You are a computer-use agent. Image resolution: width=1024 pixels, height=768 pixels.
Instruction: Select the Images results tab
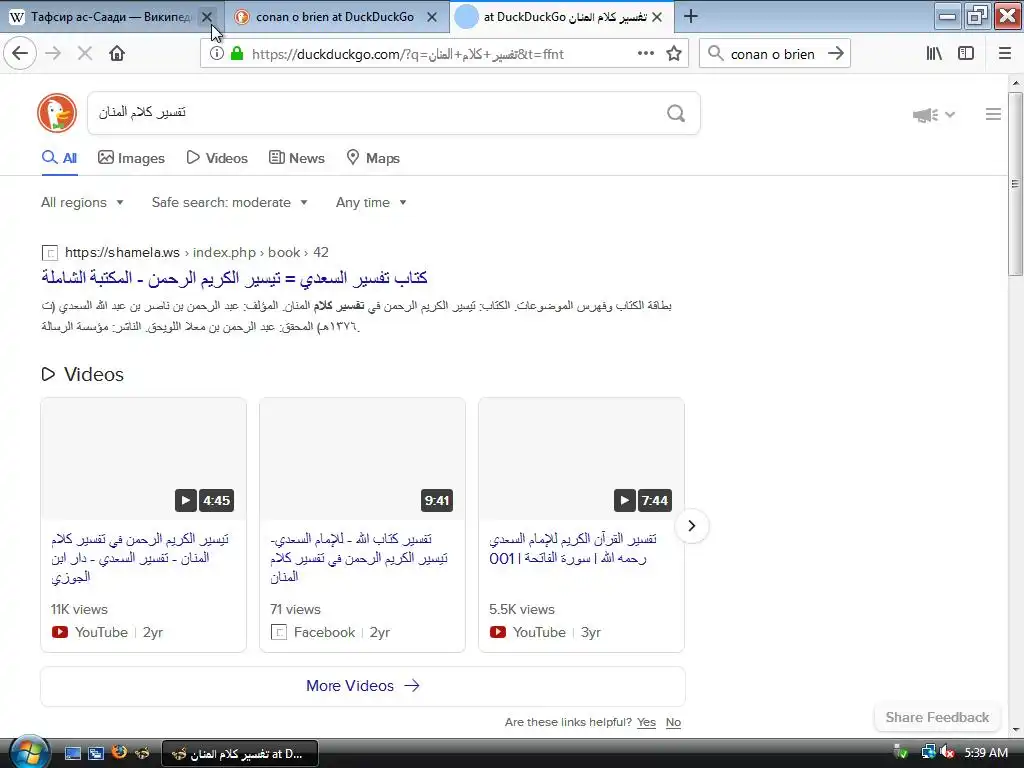(x=131, y=158)
